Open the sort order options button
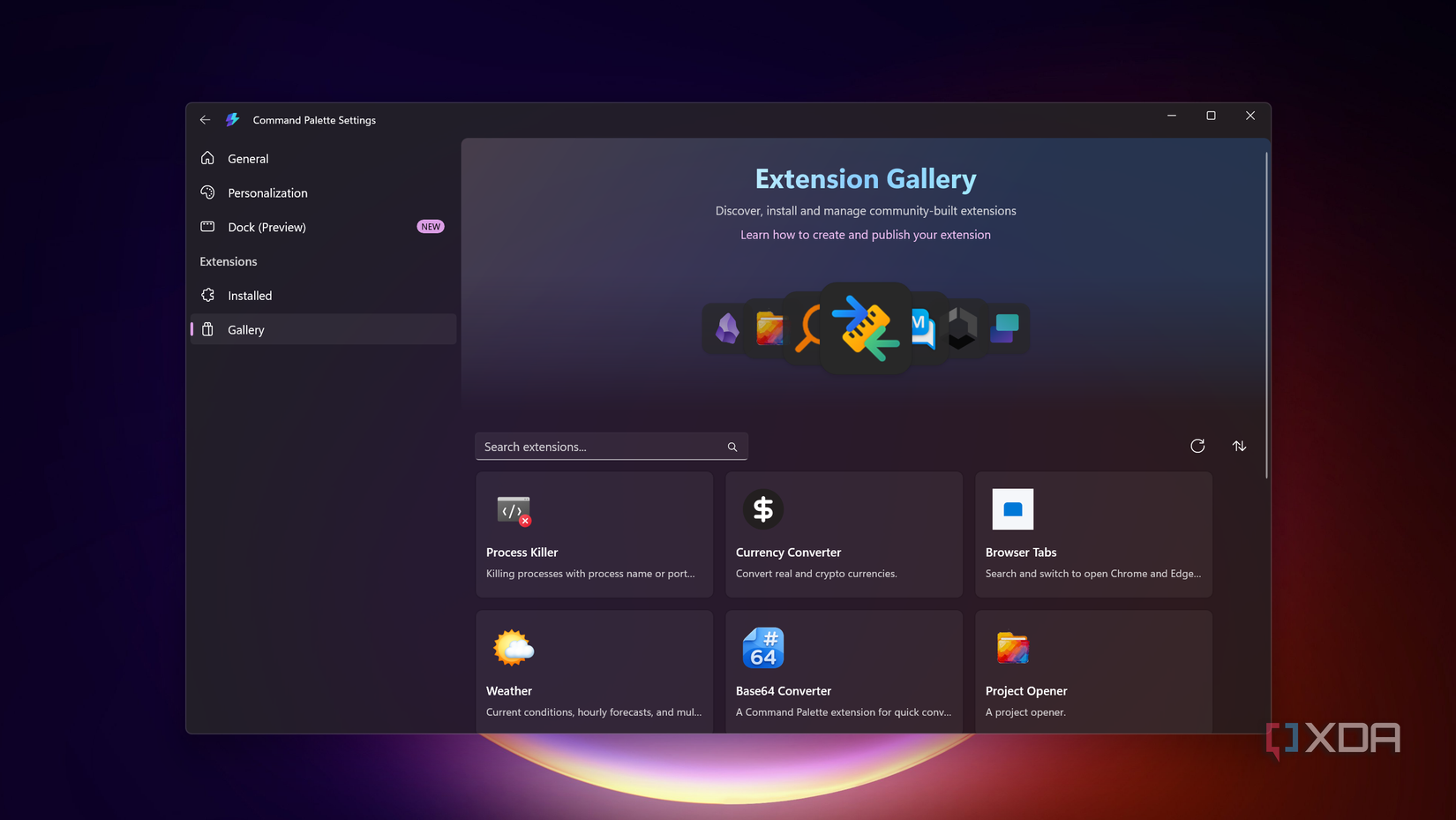The width and height of the screenshot is (1456, 820). click(1239, 446)
